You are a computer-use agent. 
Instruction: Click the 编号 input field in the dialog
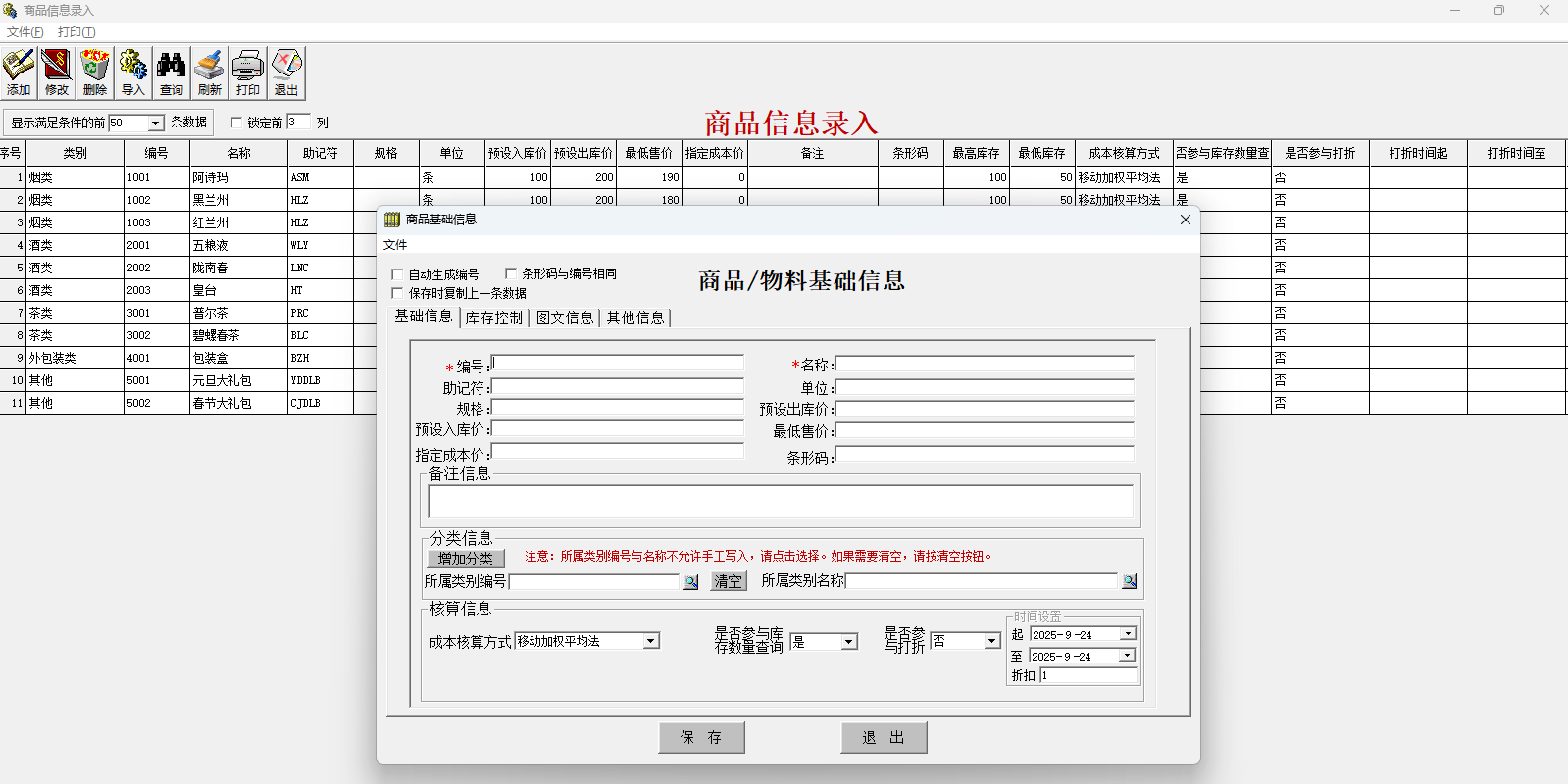click(618, 364)
